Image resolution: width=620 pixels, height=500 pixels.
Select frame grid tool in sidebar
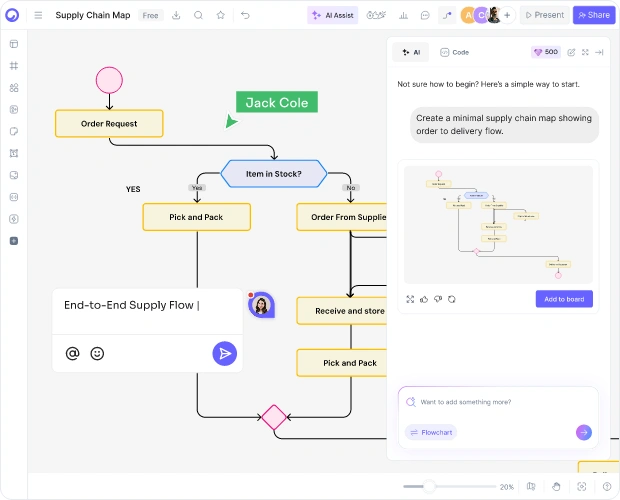pyautogui.click(x=14, y=66)
